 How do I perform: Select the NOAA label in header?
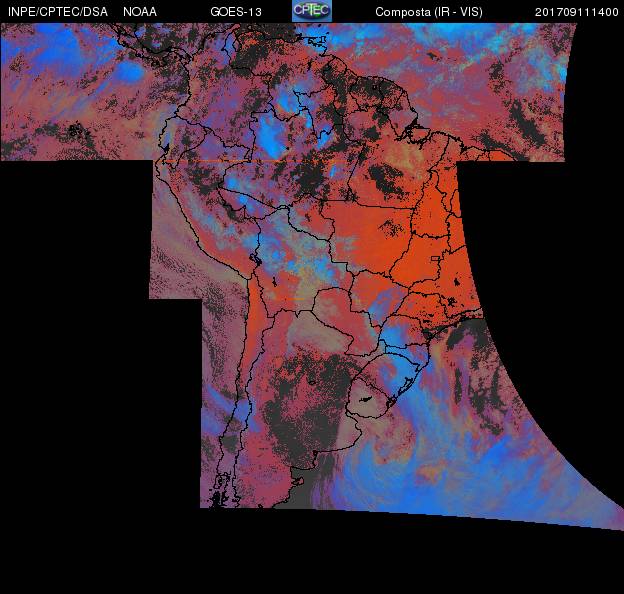coord(140,12)
